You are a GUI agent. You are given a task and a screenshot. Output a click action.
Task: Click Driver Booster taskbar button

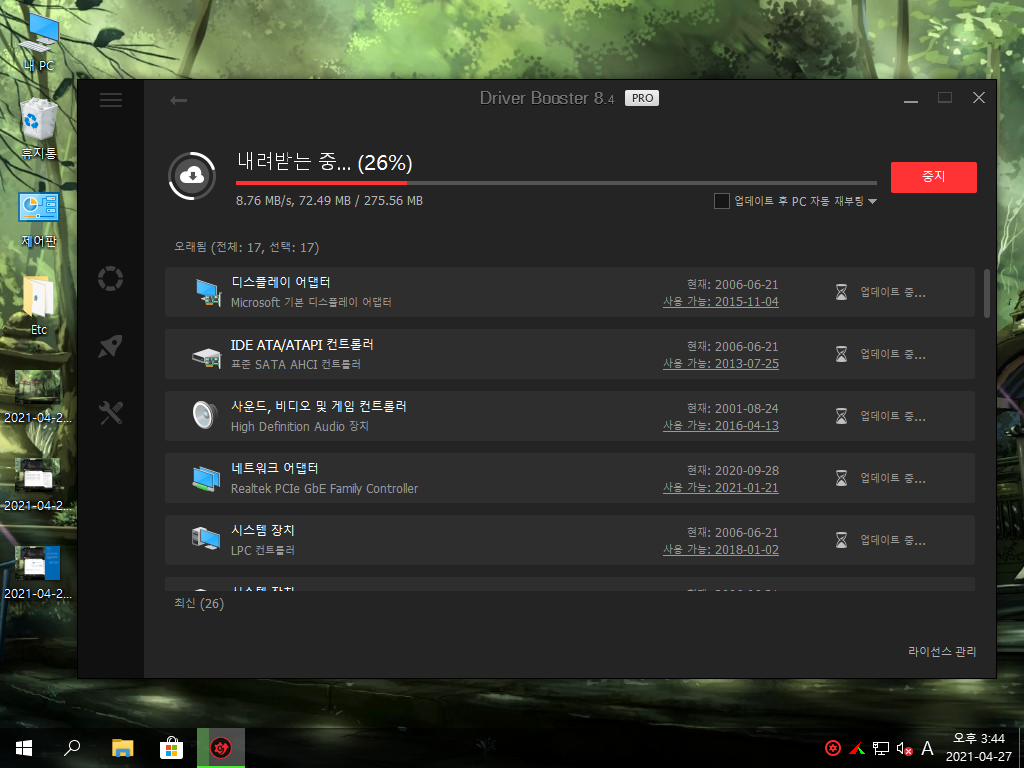[x=221, y=748]
